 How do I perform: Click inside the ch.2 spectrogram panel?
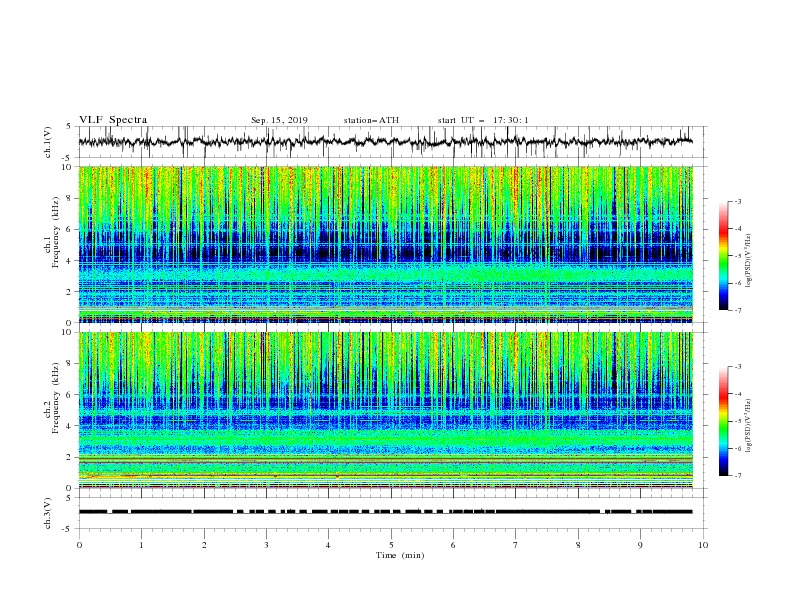click(x=385, y=410)
